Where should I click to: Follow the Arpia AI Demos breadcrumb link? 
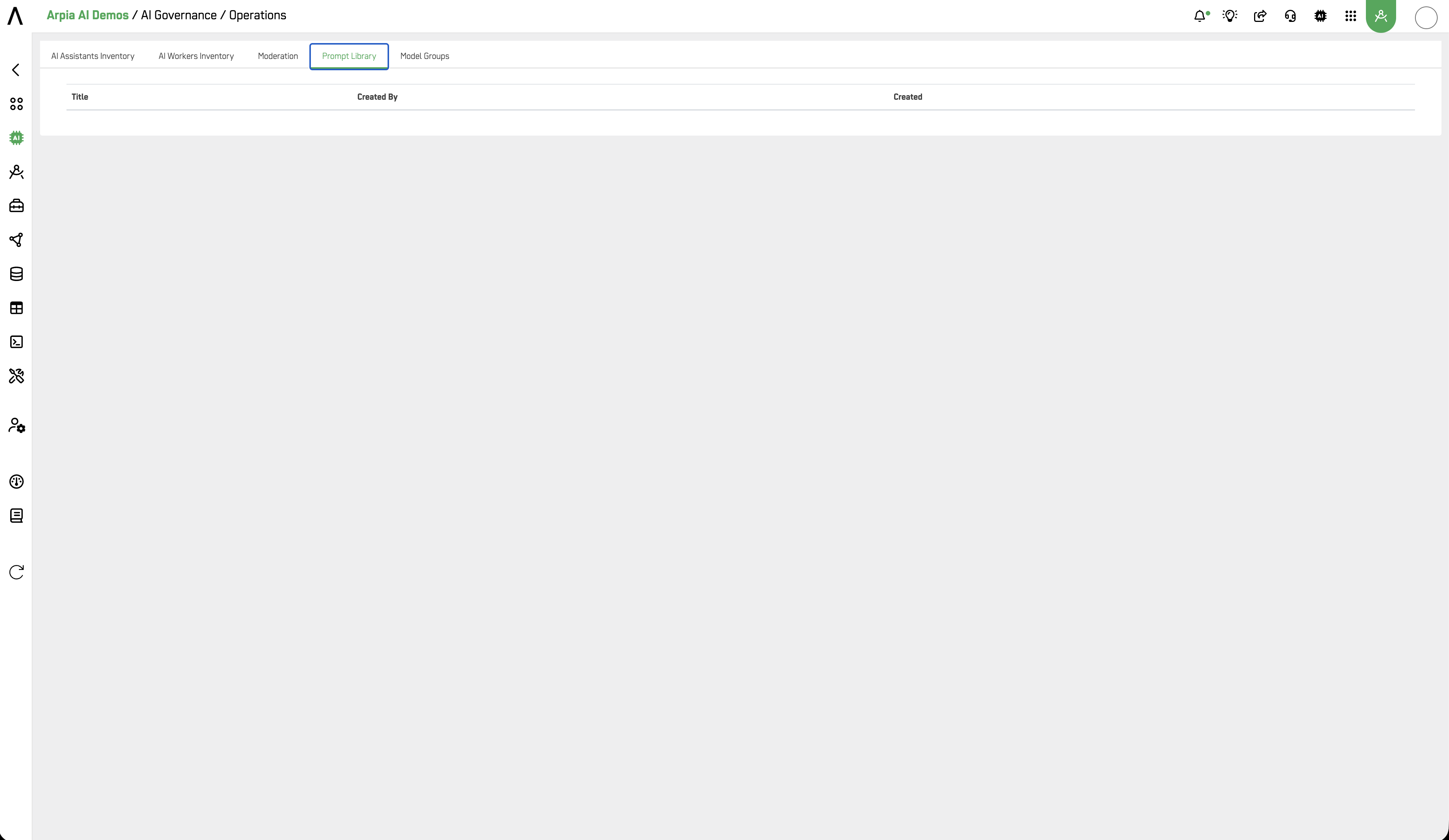pyautogui.click(x=87, y=15)
